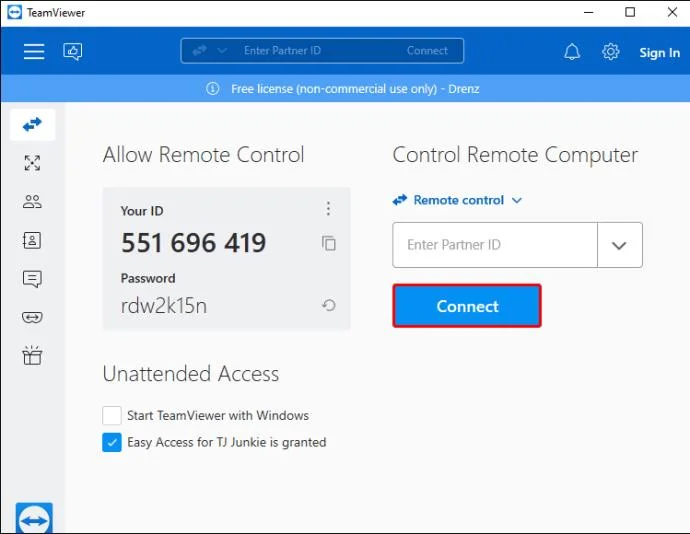Open the notifications bell
Image resolution: width=690 pixels, height=534 pixels.
572,52
